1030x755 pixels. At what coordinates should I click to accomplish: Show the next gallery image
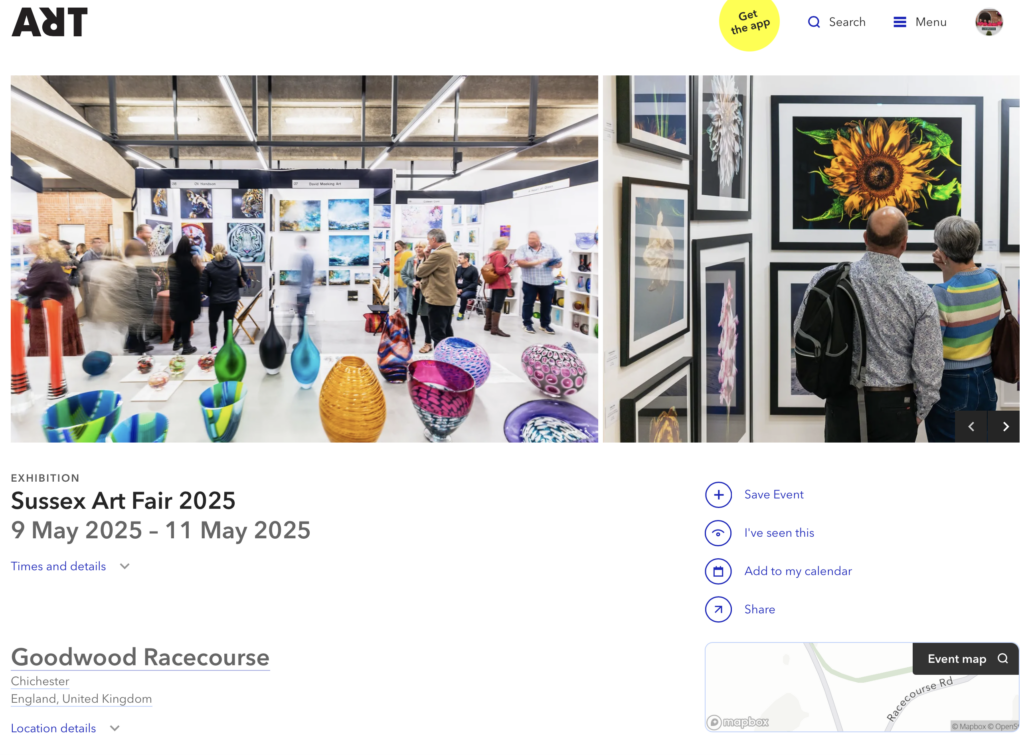click(x=1004, y=426)
